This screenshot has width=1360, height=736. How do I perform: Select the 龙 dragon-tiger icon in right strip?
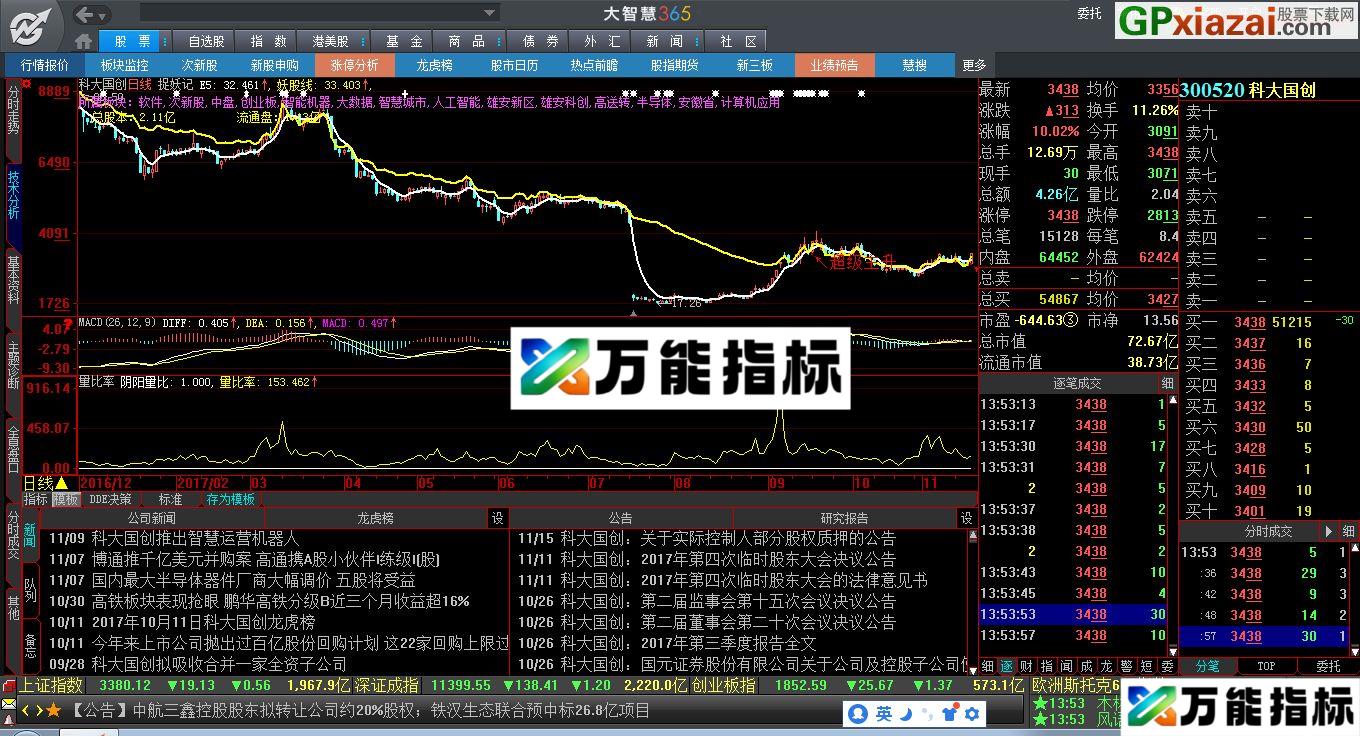click(1108, 665)
